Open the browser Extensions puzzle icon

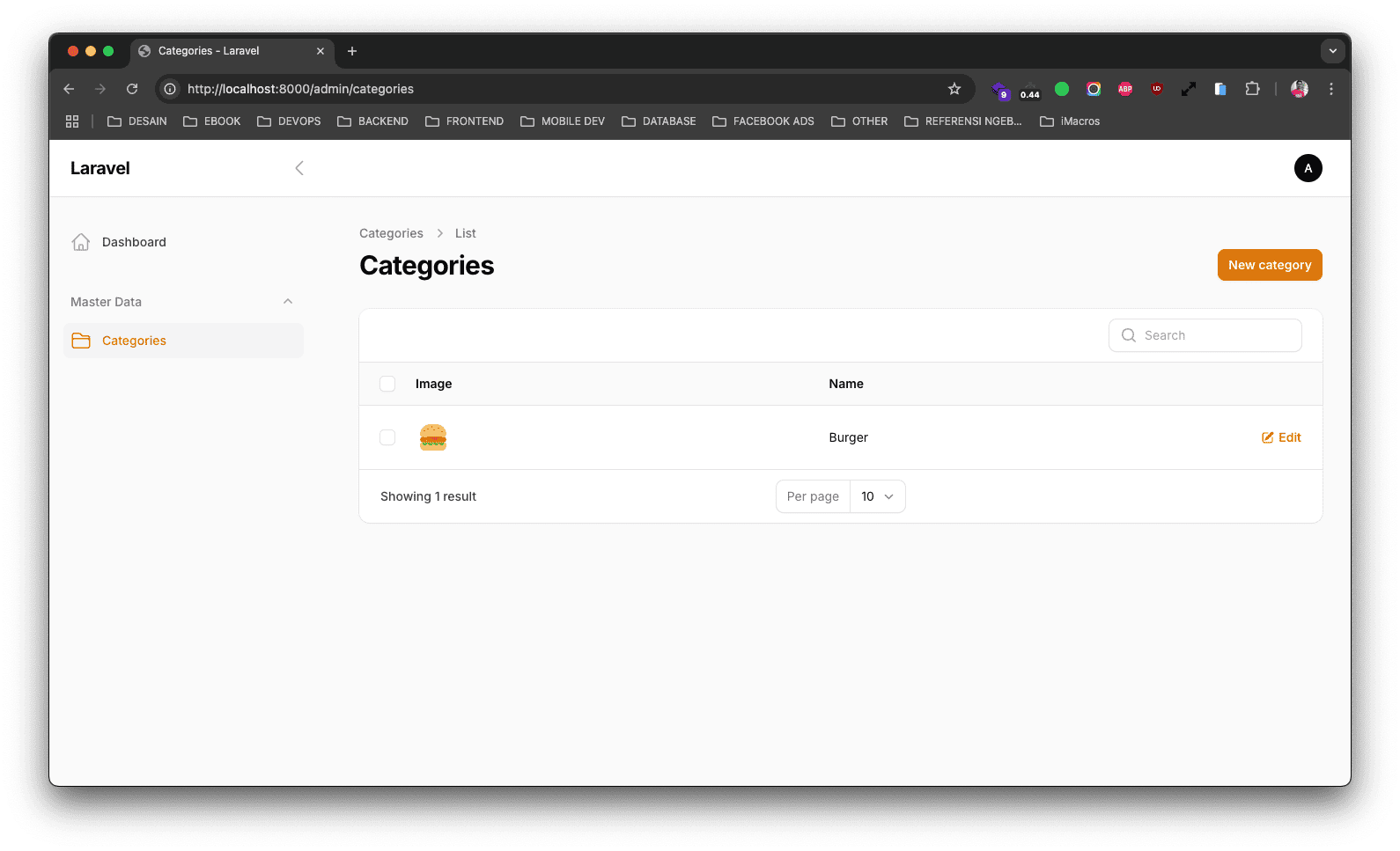point(1252,89)
